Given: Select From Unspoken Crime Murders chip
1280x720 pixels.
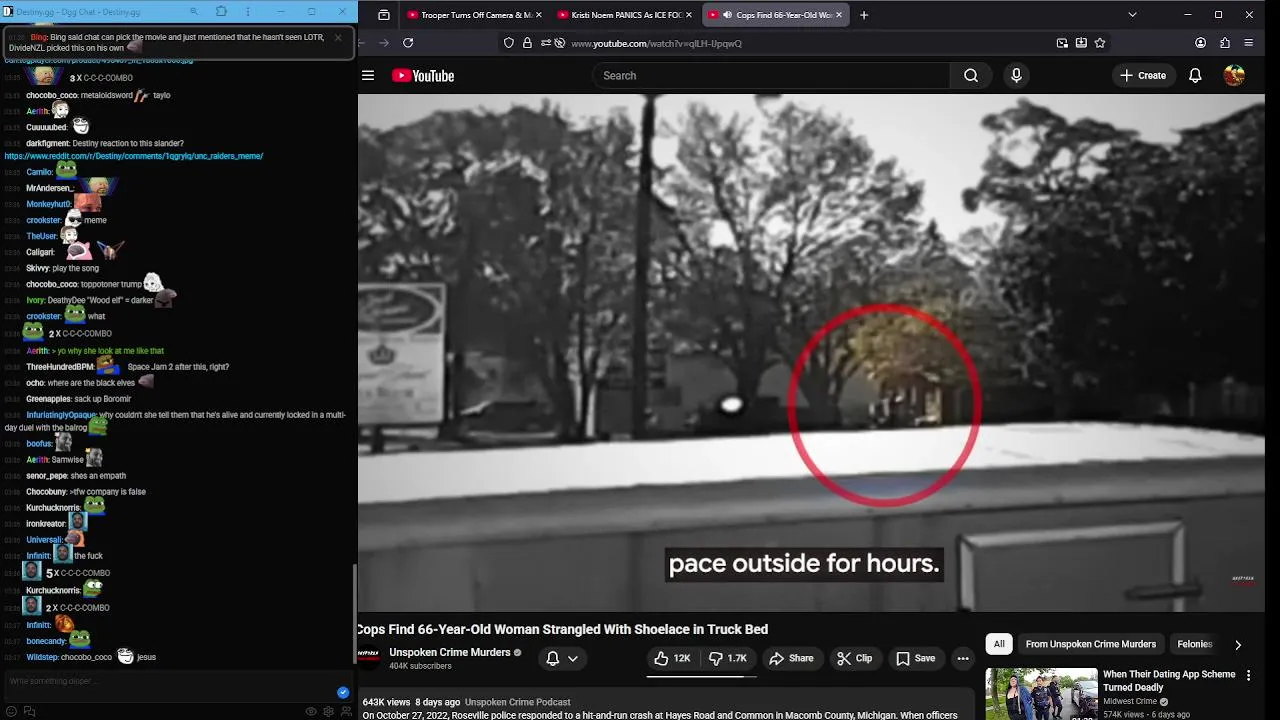Looking at the screenshot, I should click(1090, 644).
